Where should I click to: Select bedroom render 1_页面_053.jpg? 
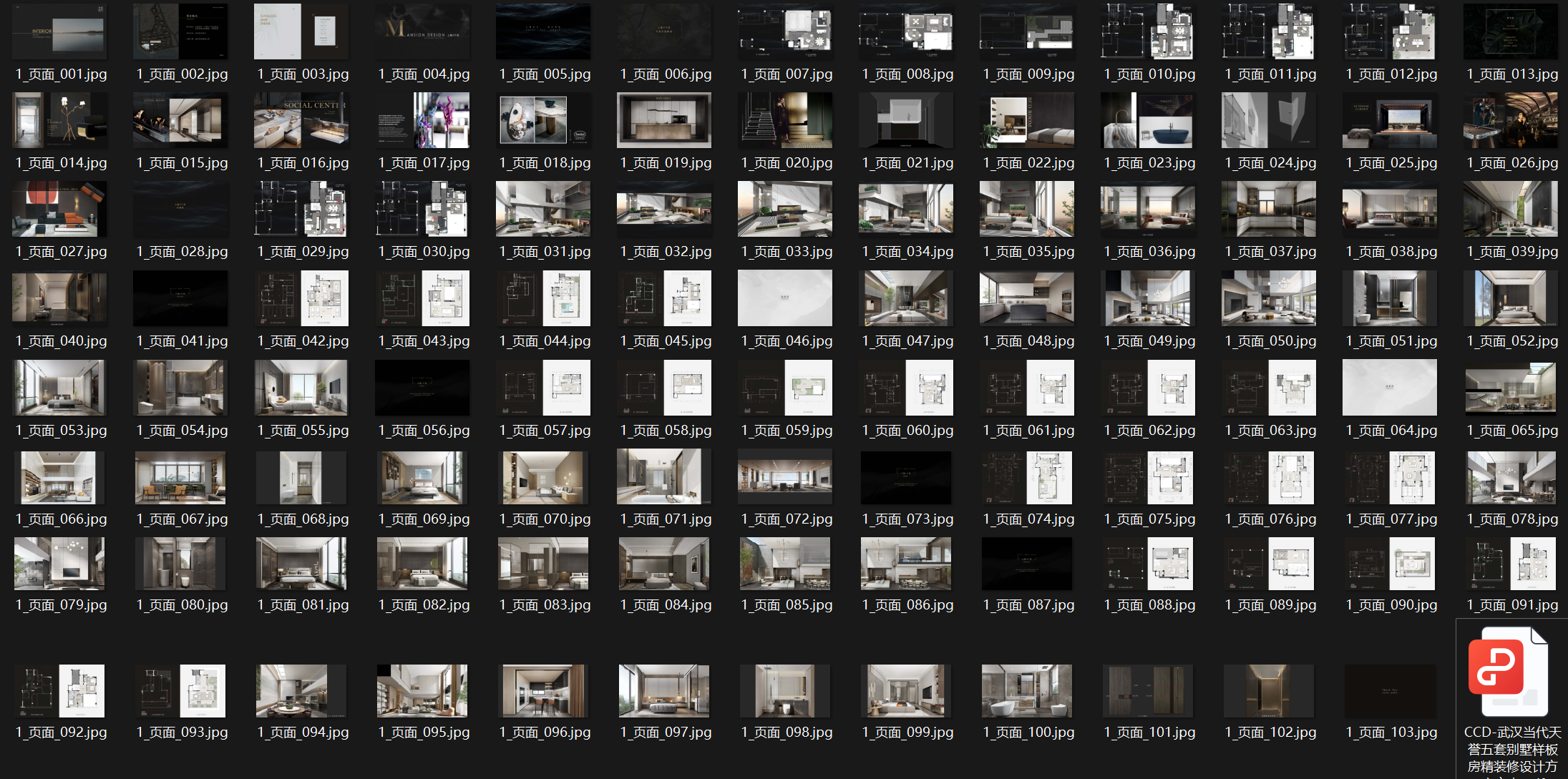point(60,387)
